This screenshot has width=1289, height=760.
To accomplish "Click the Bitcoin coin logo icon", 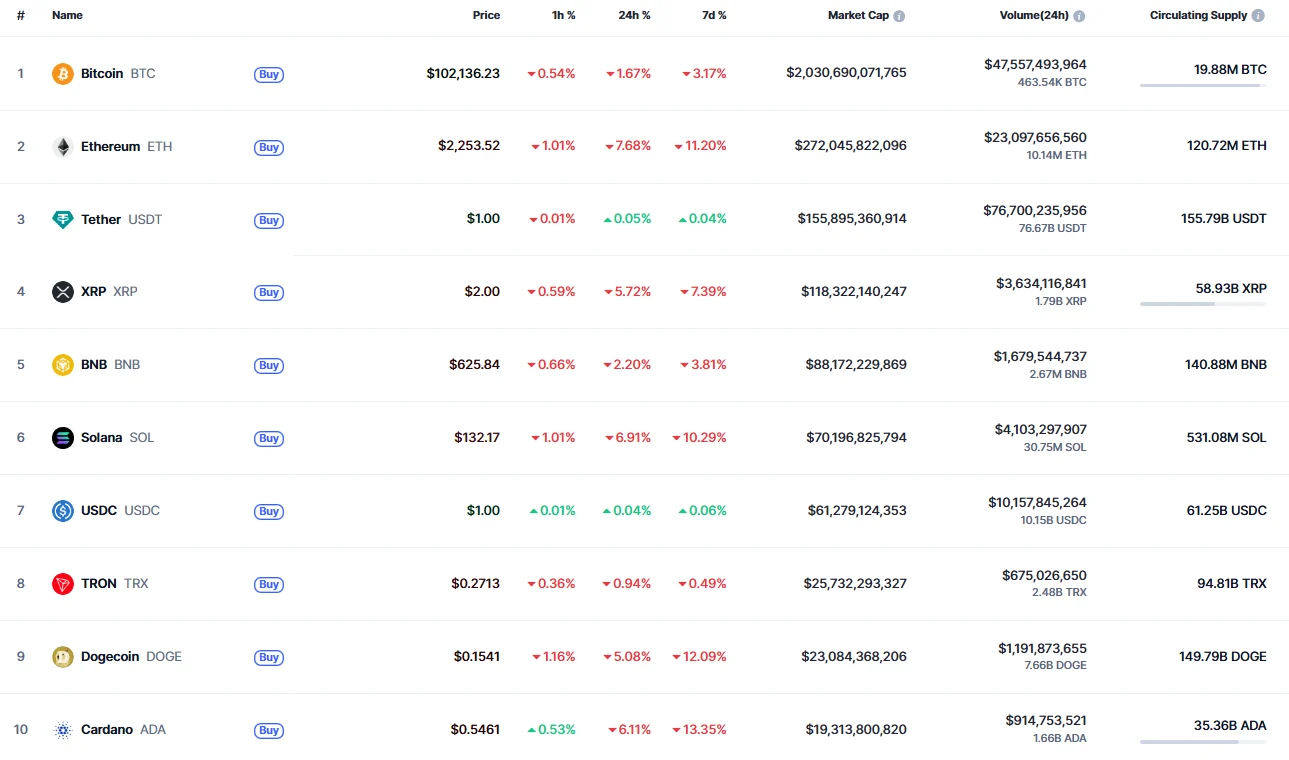I will [63, 74].
